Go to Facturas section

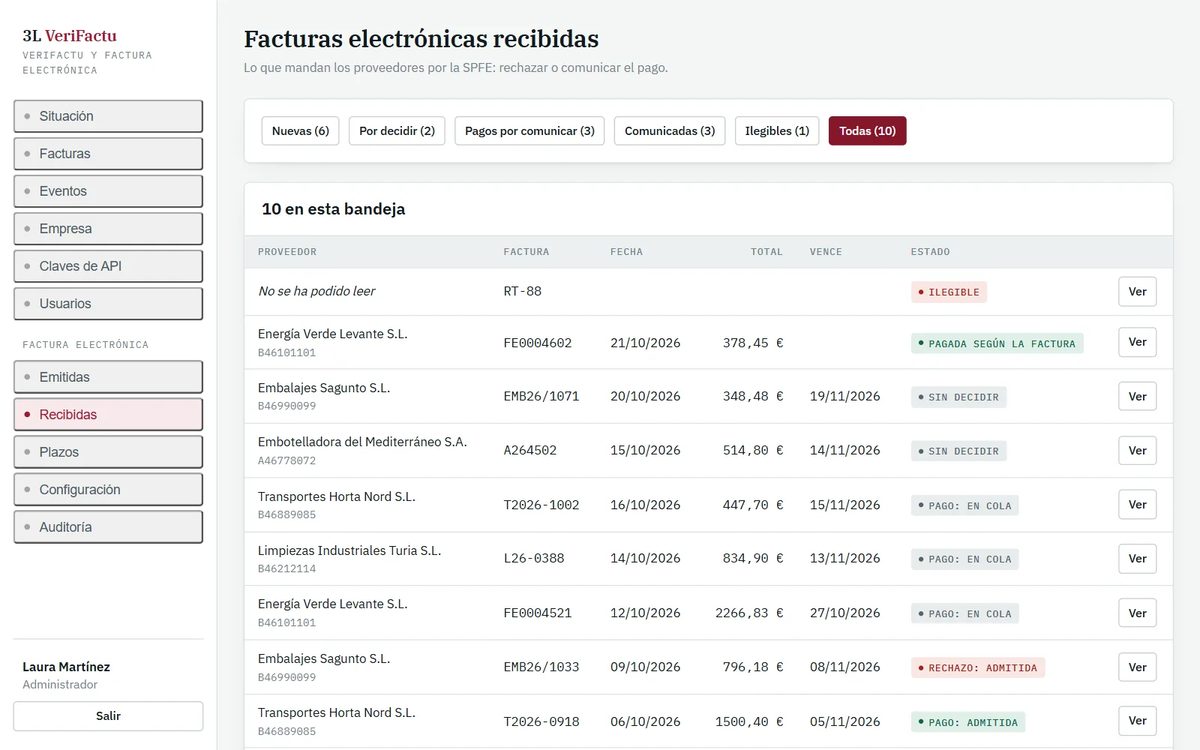[108, 153]
